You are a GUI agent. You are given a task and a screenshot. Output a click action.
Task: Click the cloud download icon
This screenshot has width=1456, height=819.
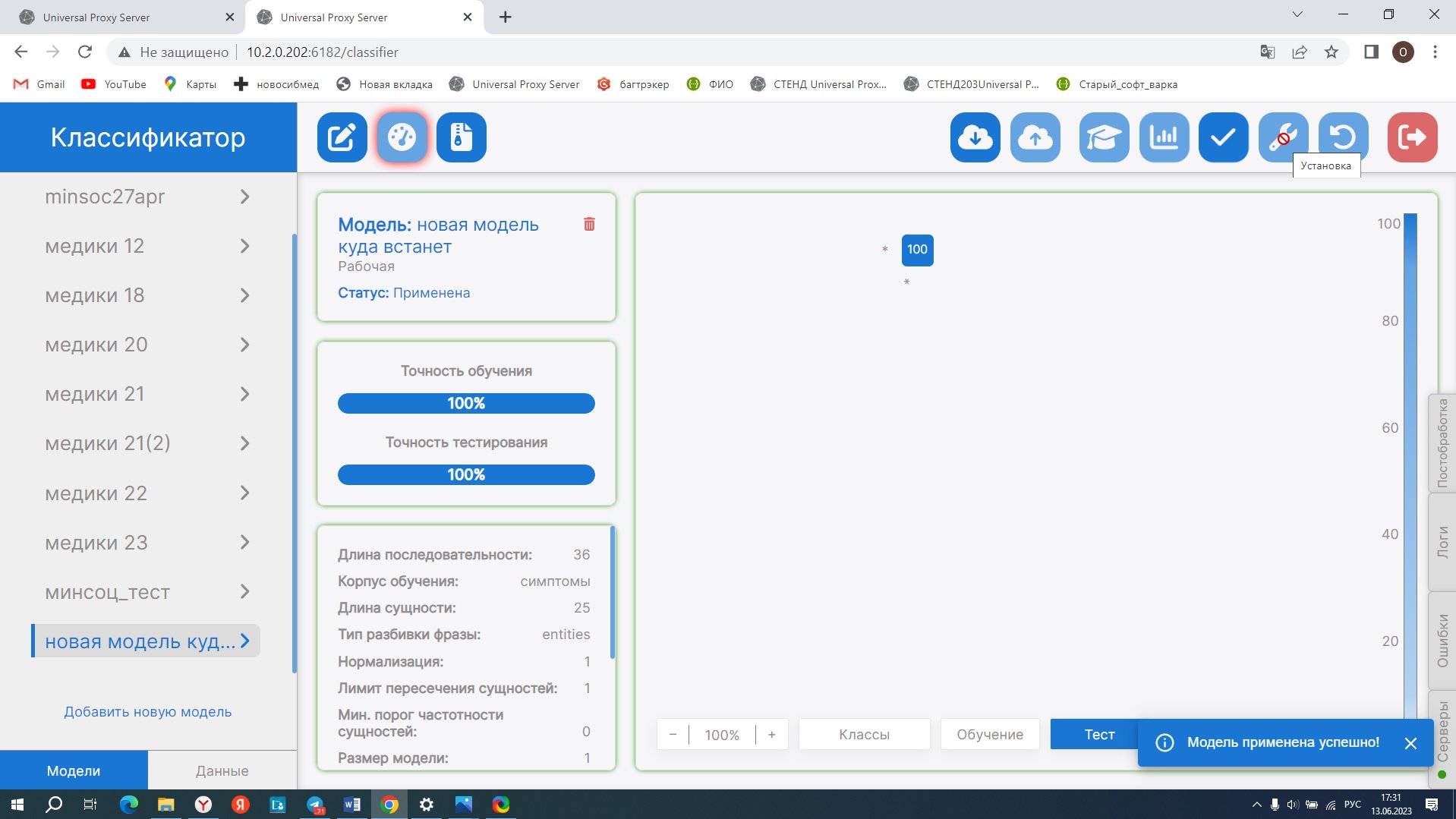[x=975, y=137]
